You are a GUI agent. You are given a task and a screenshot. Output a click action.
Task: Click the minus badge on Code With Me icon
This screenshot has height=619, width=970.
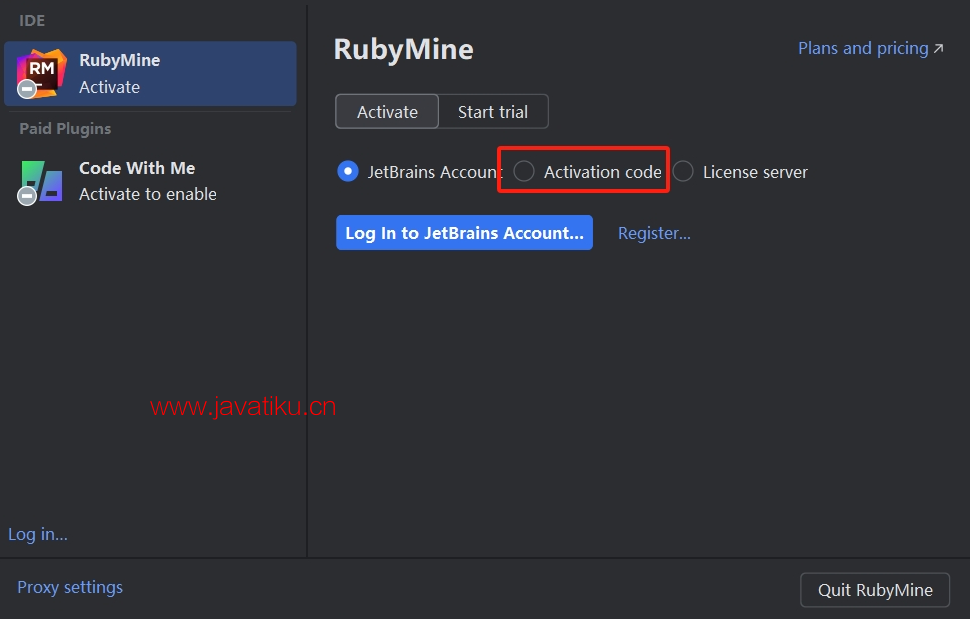27,196
